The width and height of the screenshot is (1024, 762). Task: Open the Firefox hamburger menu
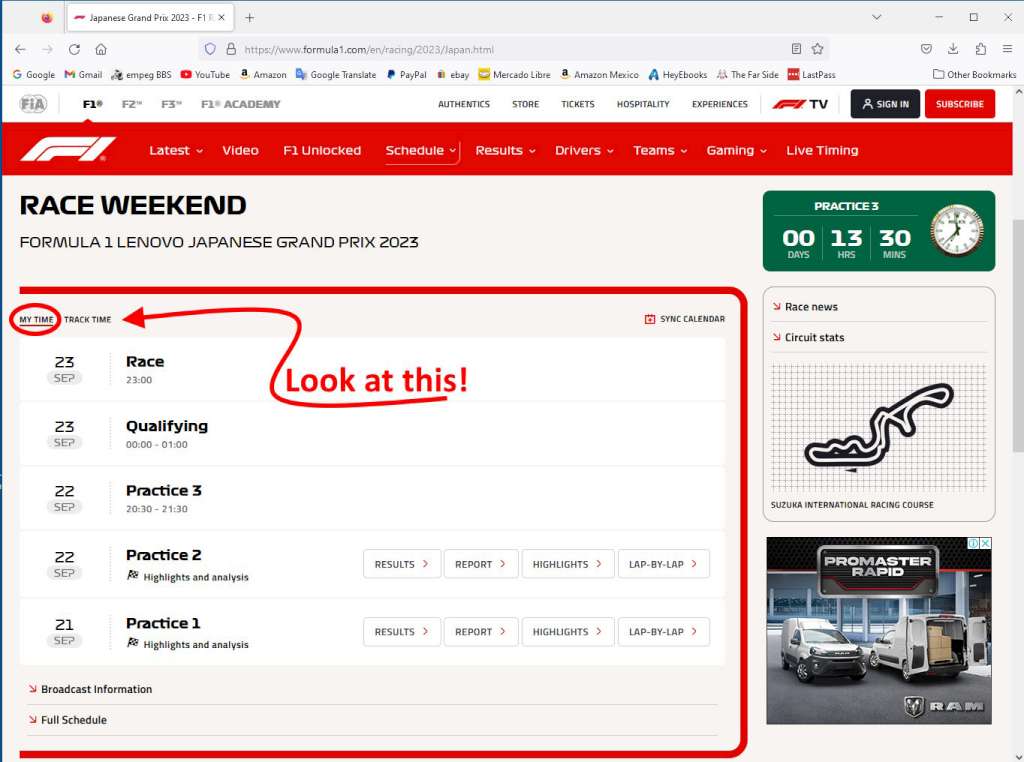1008,49
